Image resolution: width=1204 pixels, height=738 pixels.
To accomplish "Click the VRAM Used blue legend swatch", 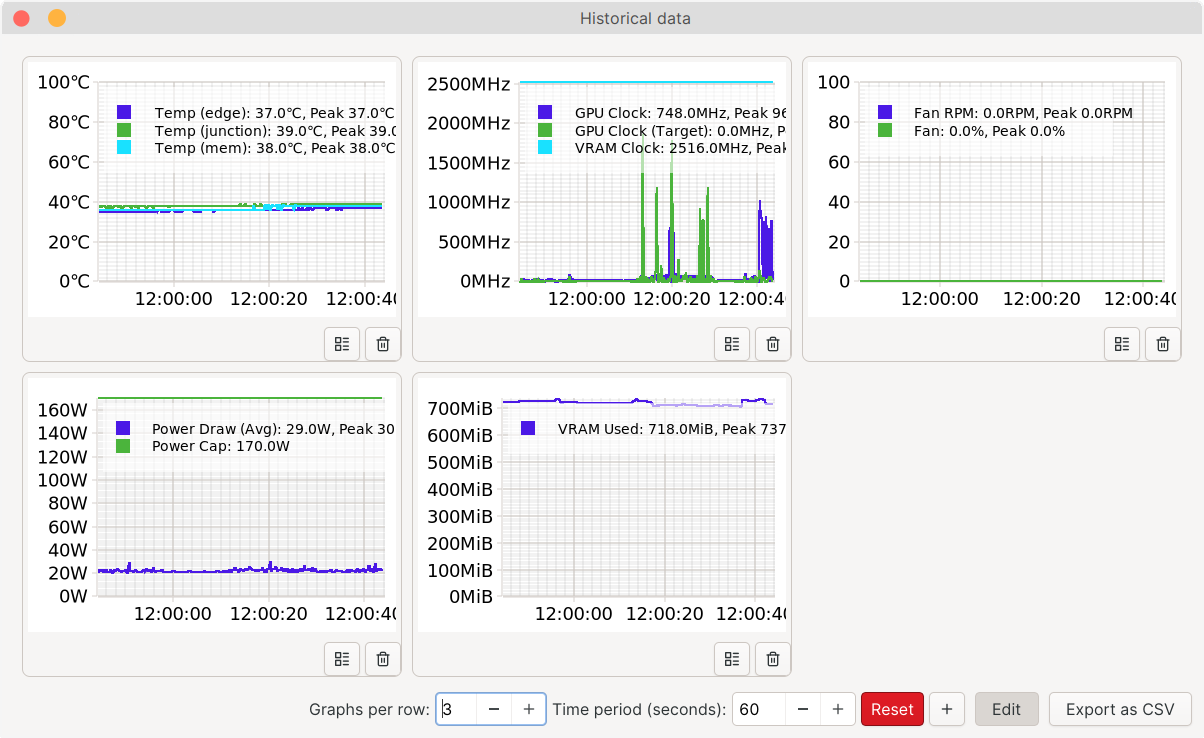I will click(528, 429).
